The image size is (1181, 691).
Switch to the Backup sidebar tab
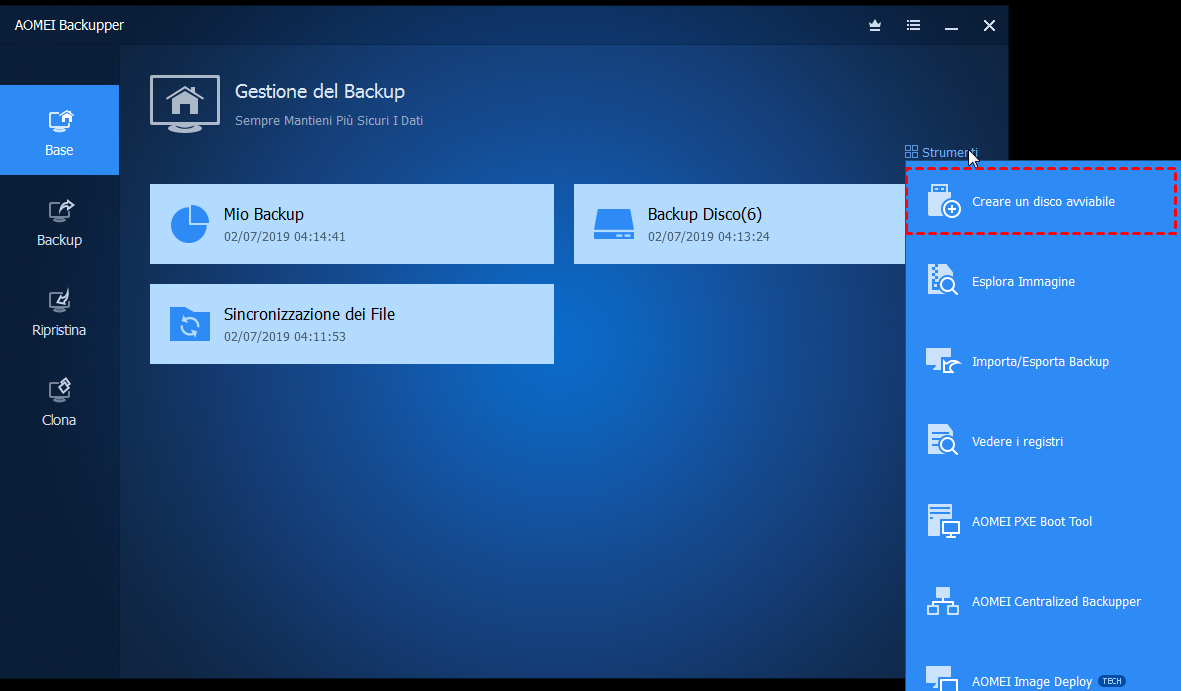(x=59, y=221)
